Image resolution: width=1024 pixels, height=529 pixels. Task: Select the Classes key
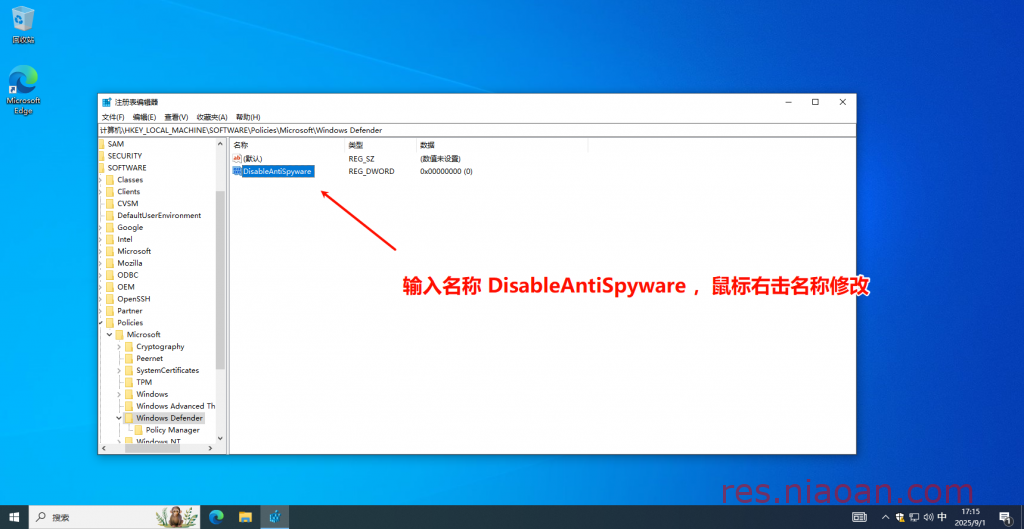tap(130, 180)
